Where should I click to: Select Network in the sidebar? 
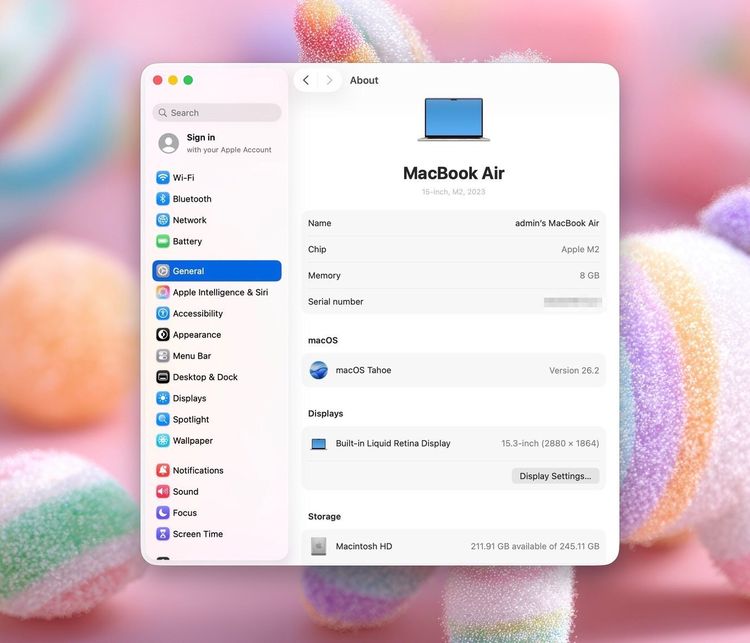click(217, 220)
